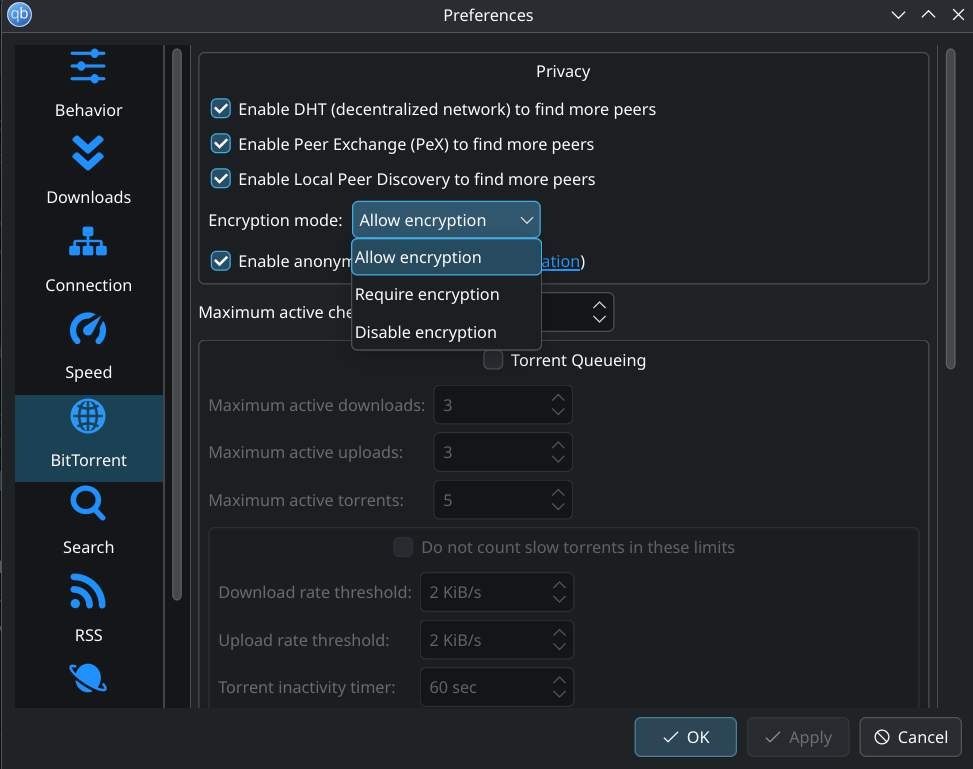Collapse the Encryption mode combo box
Screen dimensions: 973x769
click(x=446, y=220)
